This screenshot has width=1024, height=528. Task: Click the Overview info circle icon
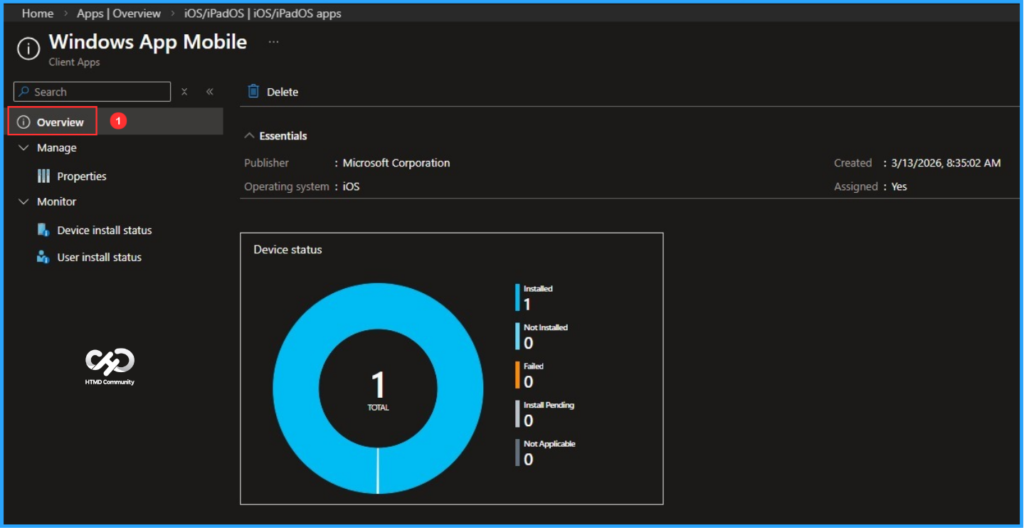point(24,122)
